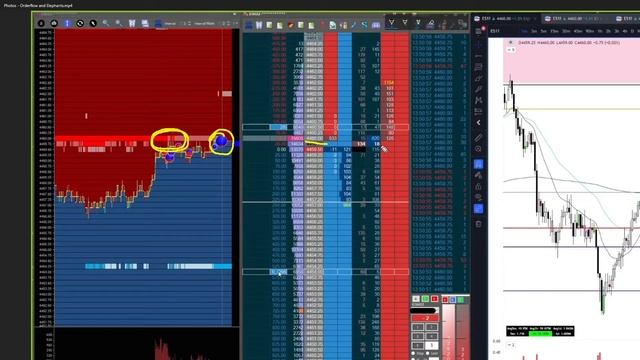Select the Stop radio button in order panel
The image size is (640, 360).
(x=414, y=353)
